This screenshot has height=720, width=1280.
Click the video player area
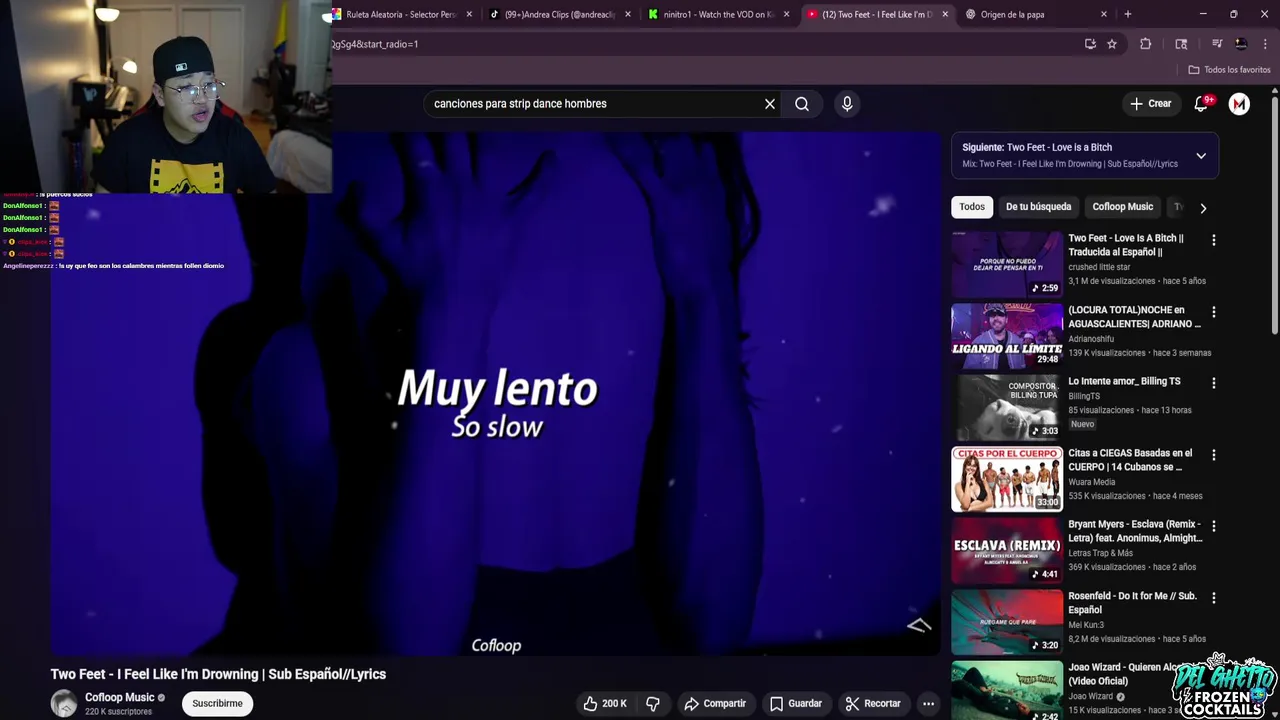pos(495,395)
